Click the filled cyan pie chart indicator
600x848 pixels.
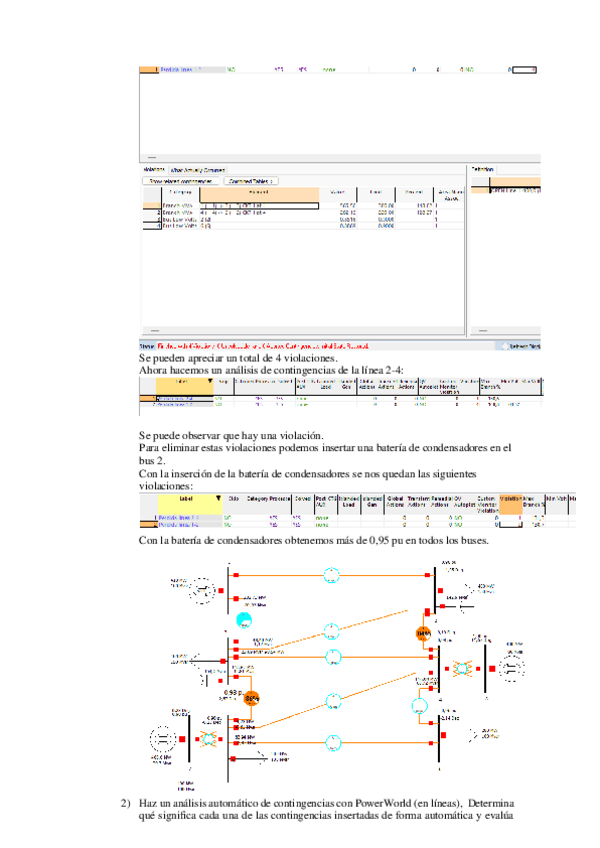[x=242, y=620]
